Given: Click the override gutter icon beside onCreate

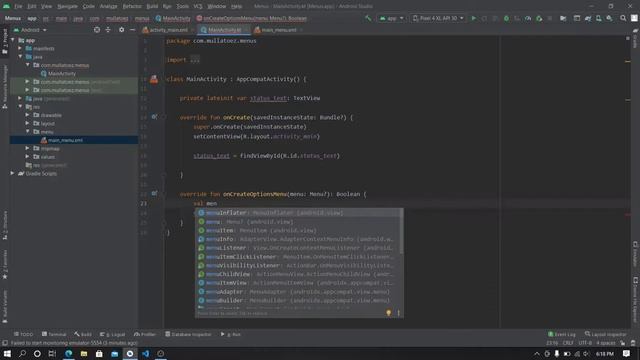Looking at the screenshot, I should point(154,117).
